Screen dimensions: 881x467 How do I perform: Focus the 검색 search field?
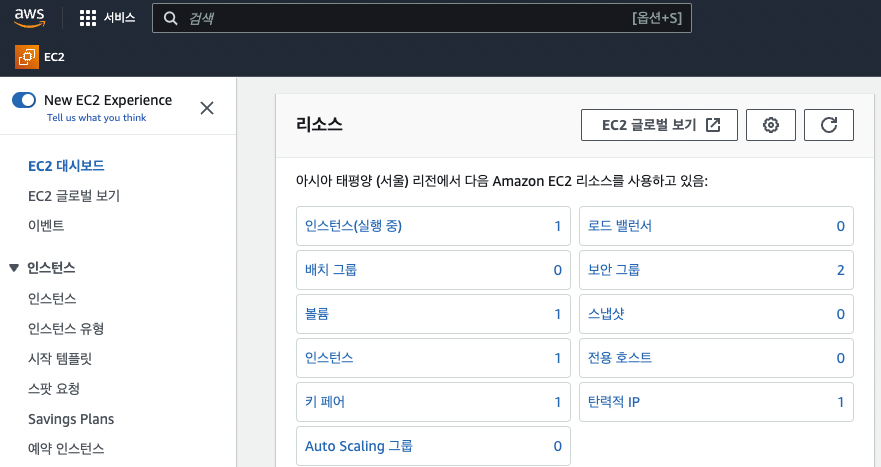pyautogui.click(x=421, y=18)
